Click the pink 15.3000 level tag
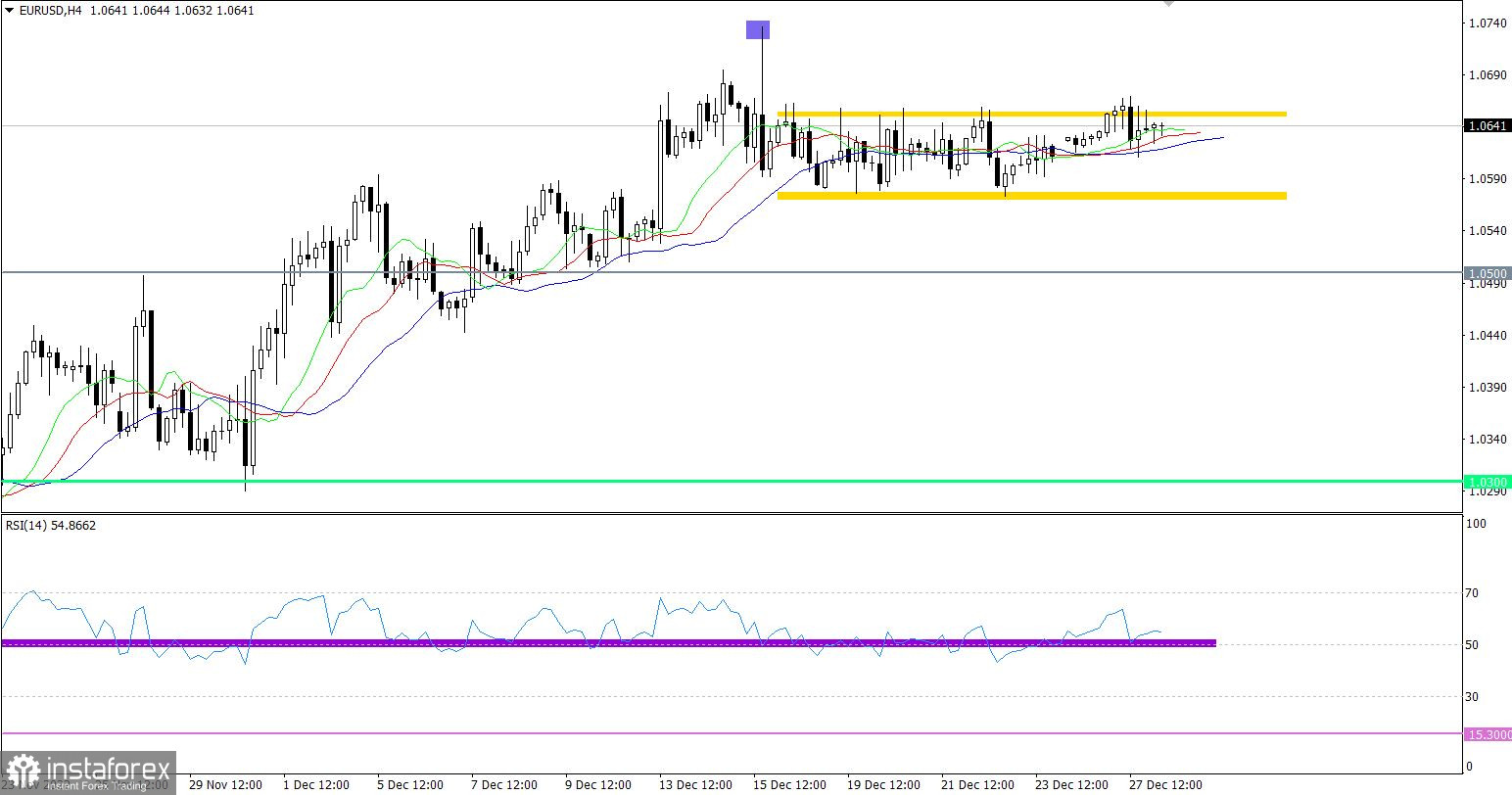This screenshot has width=1512, height=795. coord(1488,734)
